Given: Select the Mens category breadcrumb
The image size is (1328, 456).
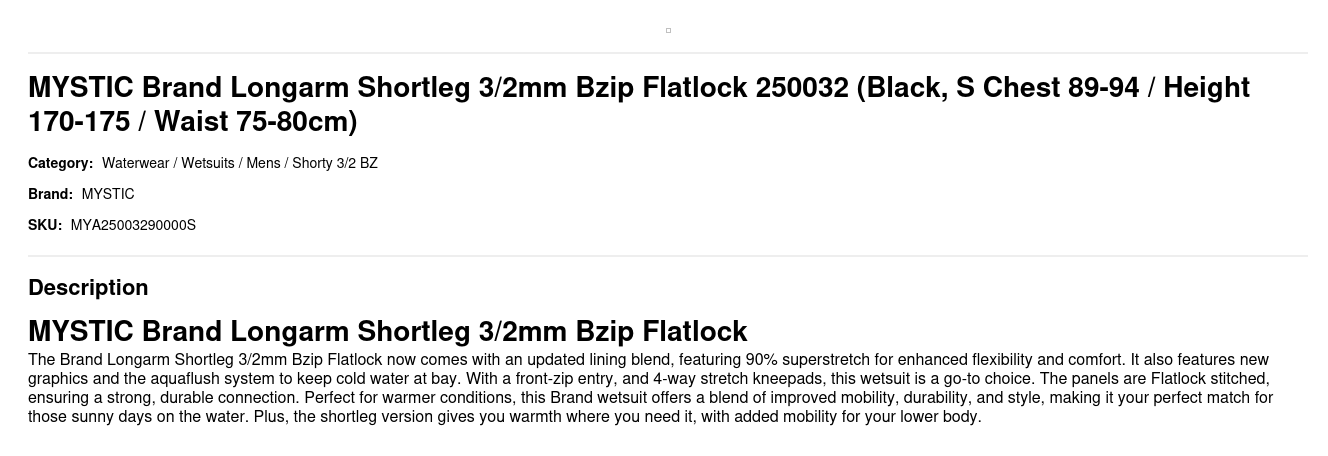Looking at the screenshot, I should coord(263,163).
